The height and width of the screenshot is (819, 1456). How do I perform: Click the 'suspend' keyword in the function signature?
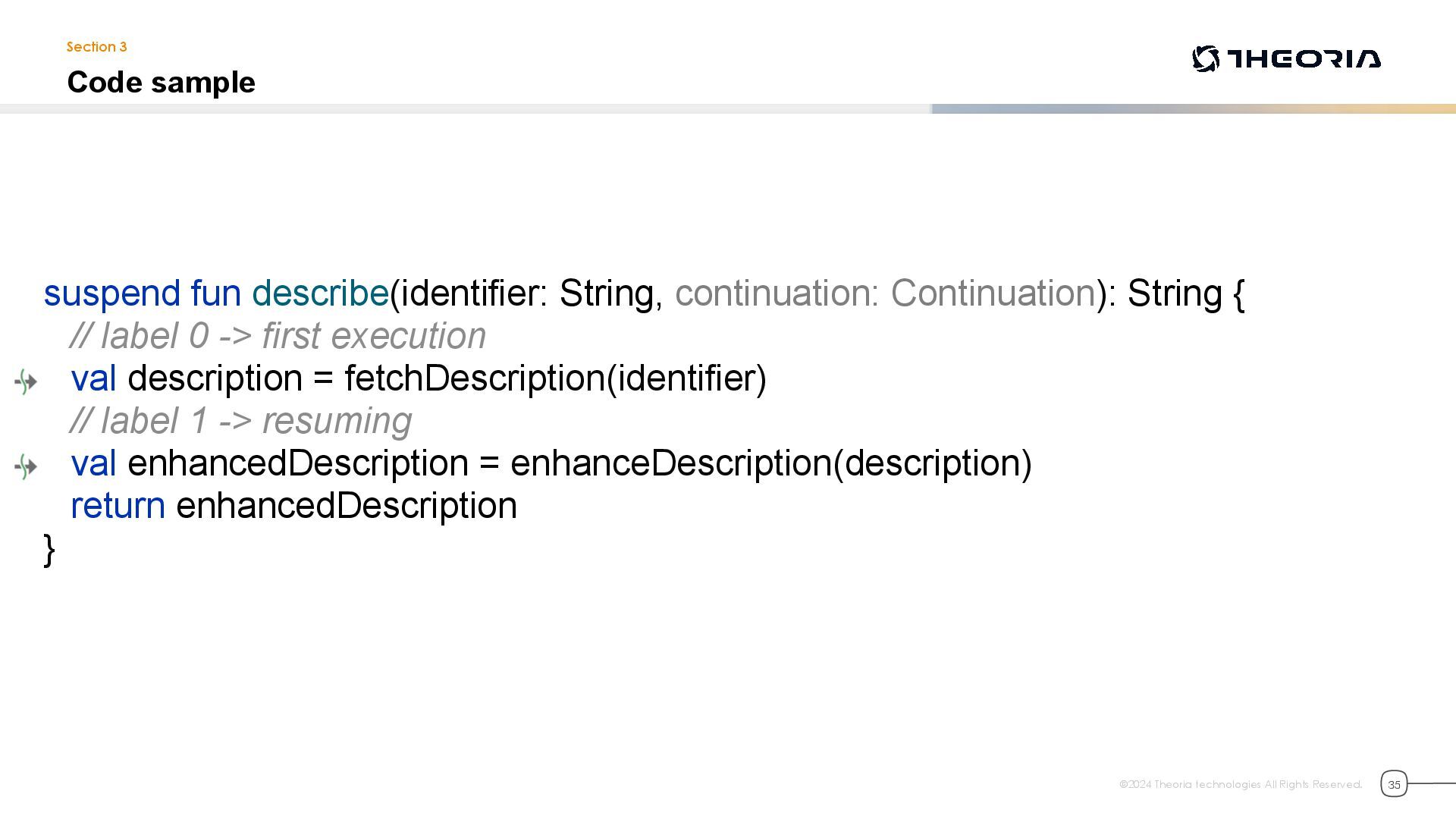111,293
